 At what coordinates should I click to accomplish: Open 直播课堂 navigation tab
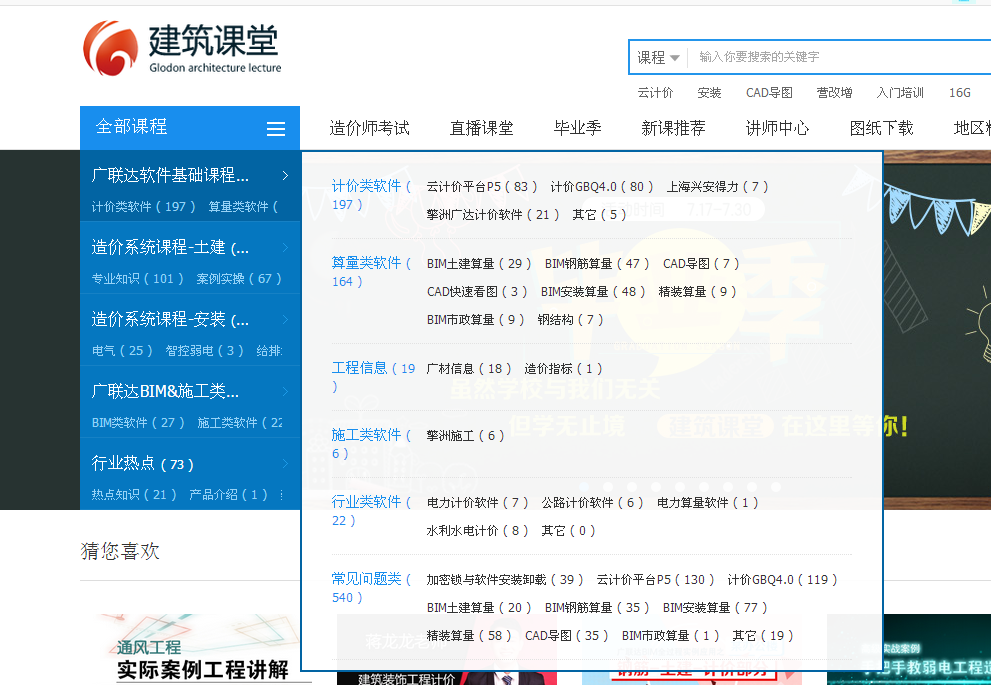[x=482, y=128]
